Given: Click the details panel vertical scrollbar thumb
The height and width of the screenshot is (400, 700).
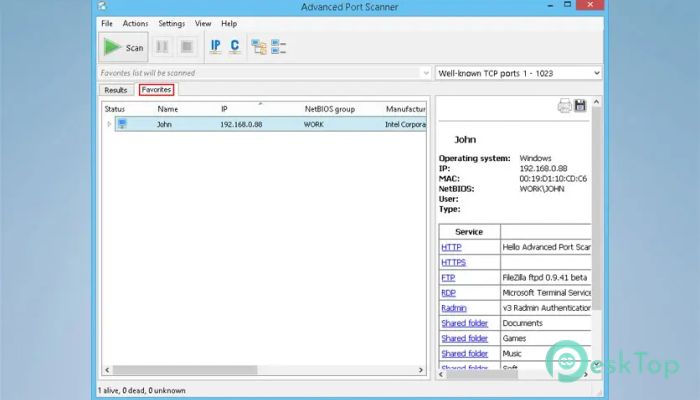Looking at the screenshot, I should (596, 208).
